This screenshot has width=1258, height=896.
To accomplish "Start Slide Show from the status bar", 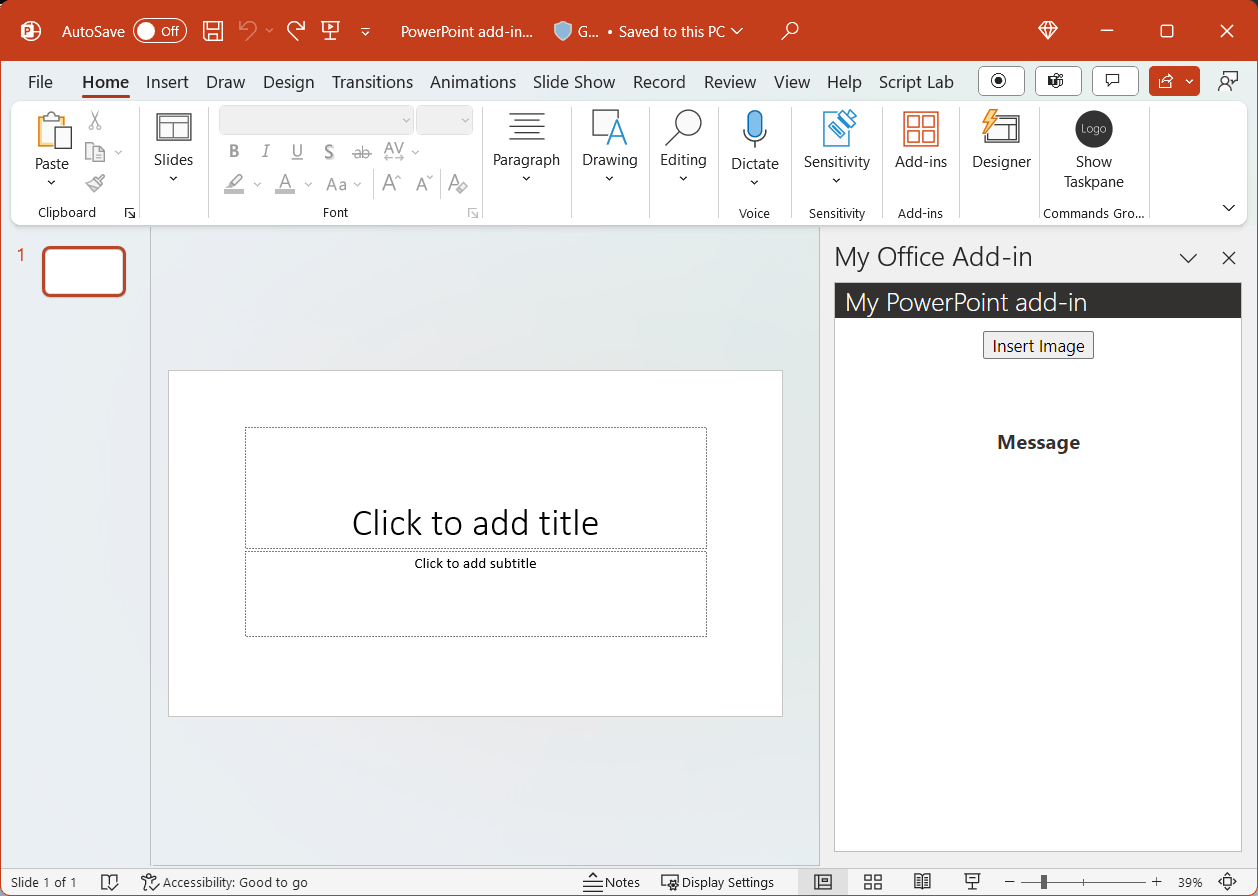I will 972,882.
